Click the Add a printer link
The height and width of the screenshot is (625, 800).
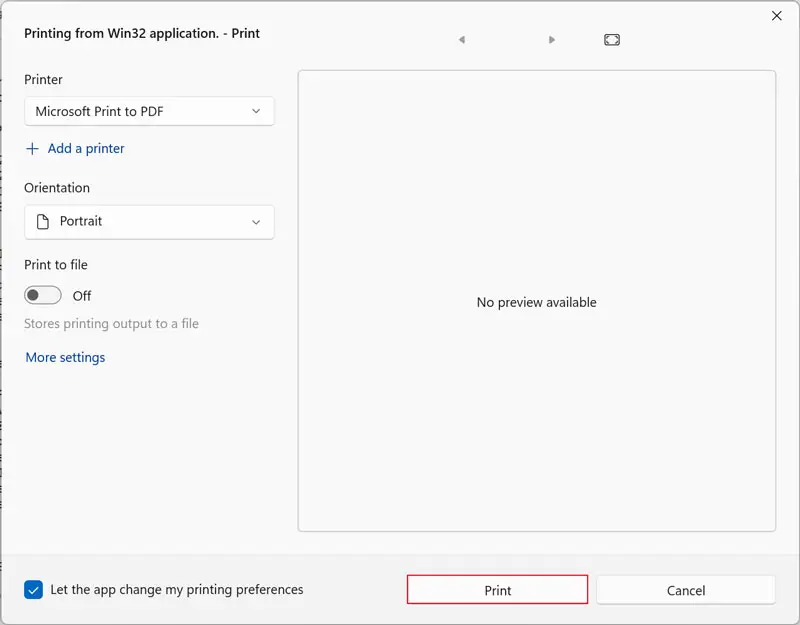coord(86,149)
